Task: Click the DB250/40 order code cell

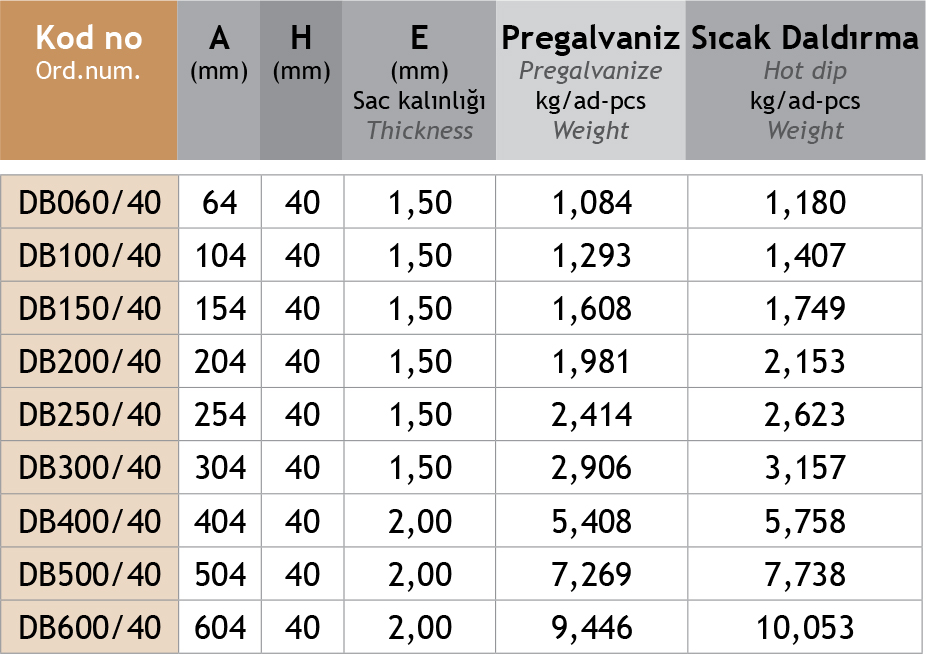Action: tap(89, 415)
